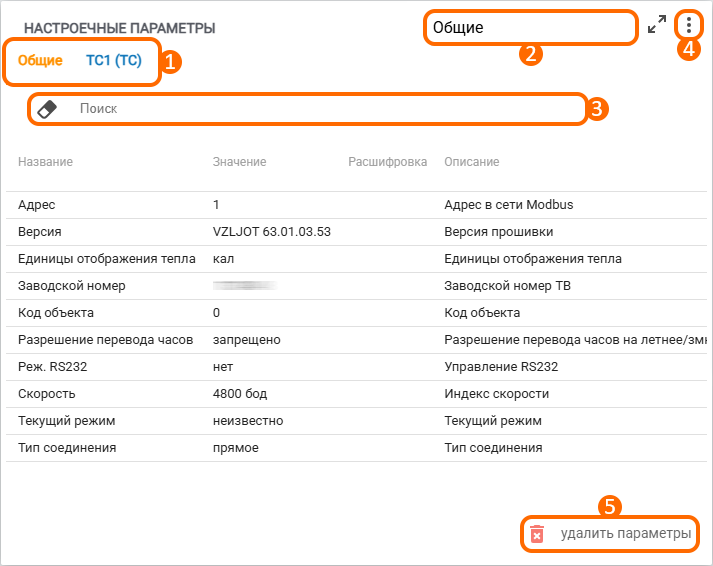The height and width of the screenshot is (566, 713).
Task: Sort by the Название column header
Action: point(45,162)
